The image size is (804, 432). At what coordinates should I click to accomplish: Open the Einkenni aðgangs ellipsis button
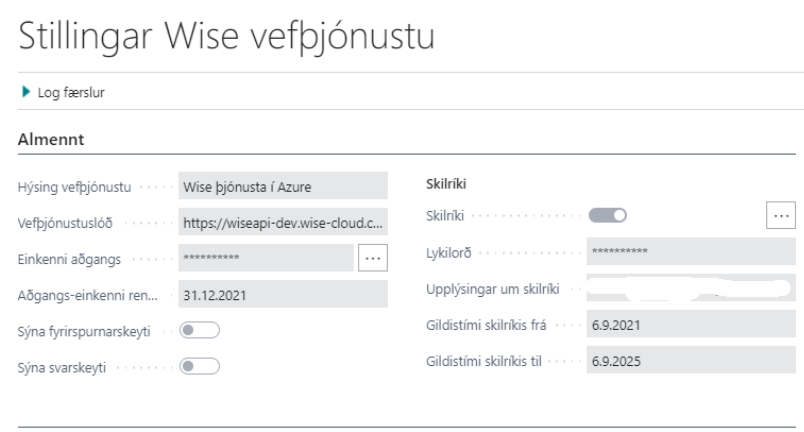pyautogui.click(x=372, y=258)
